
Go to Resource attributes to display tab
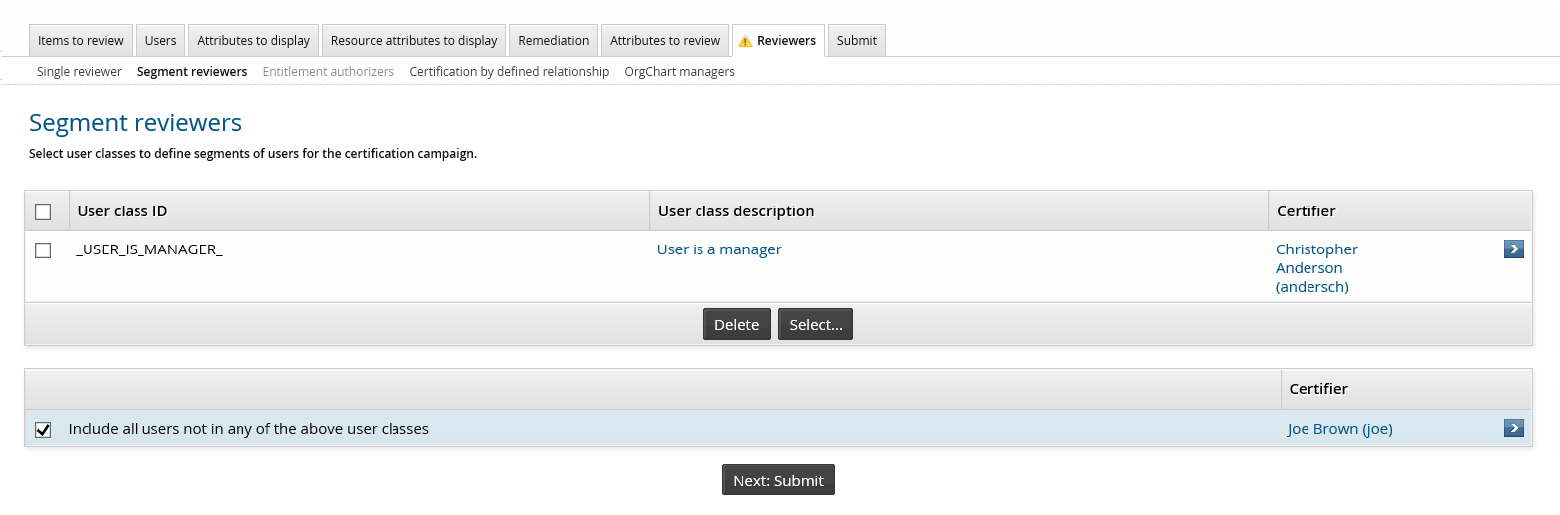(x=414, y=41)
